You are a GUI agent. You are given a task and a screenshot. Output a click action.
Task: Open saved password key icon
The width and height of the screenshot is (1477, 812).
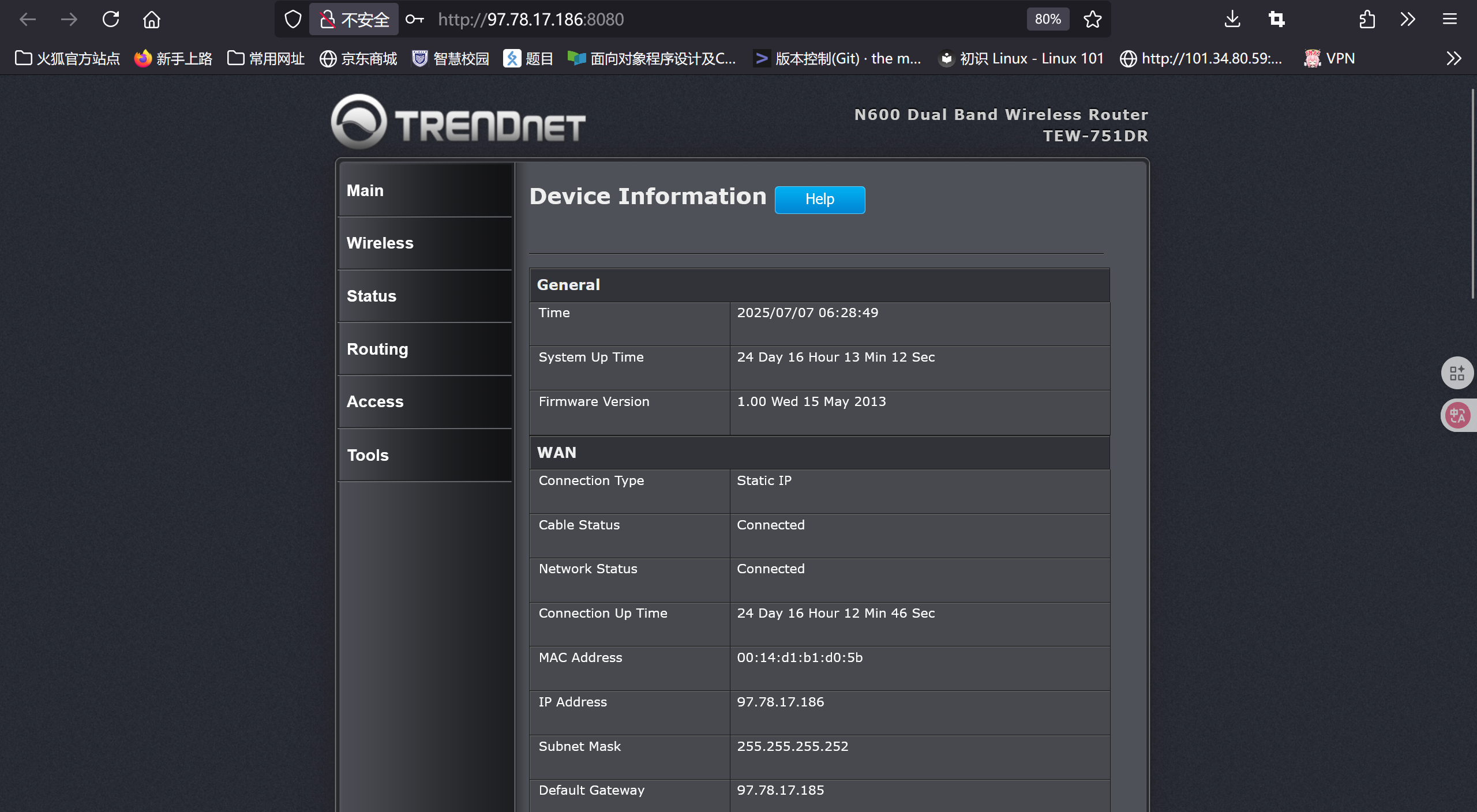[x=415, y=20]
